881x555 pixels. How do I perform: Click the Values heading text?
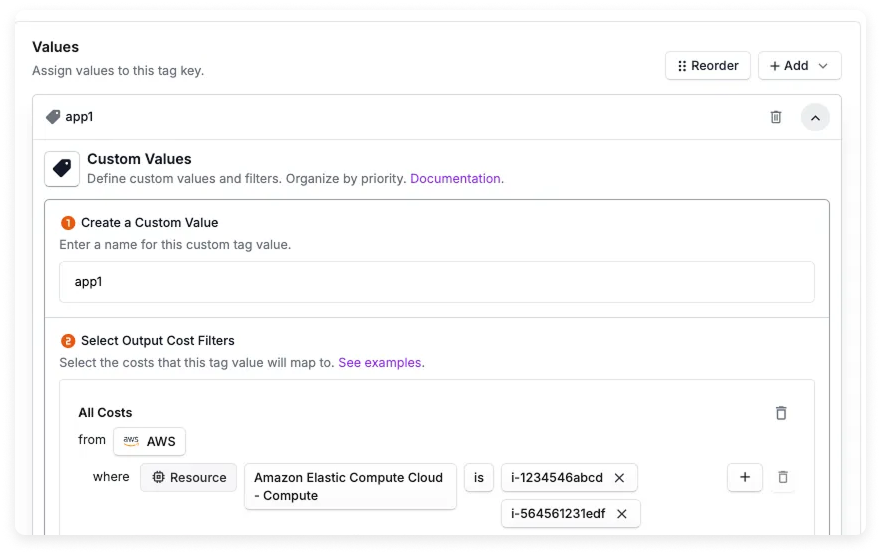(56, 47)
